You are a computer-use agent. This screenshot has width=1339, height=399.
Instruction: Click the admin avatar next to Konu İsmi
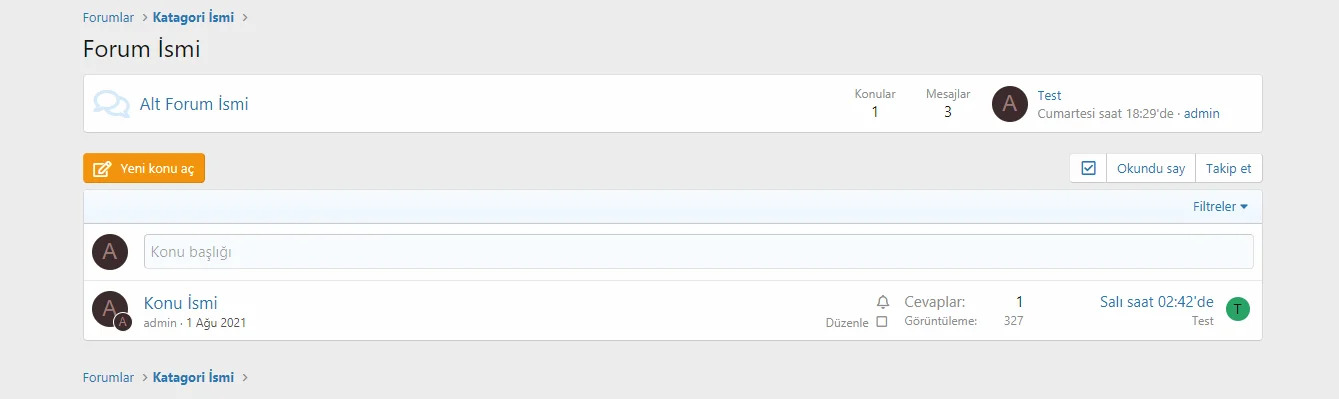tap(109, 309)
